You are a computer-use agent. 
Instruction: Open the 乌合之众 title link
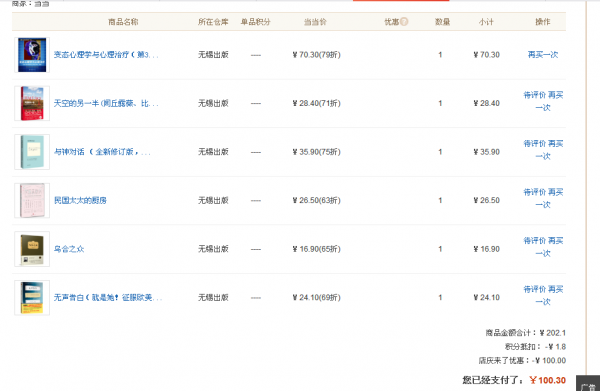(x=69, y=249)
